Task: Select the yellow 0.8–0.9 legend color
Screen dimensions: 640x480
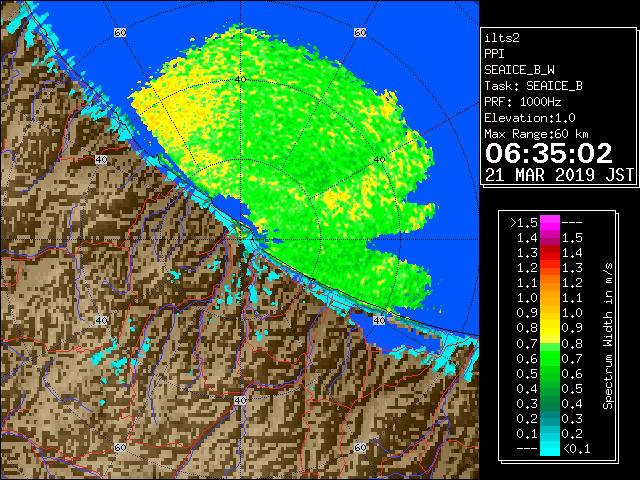Action: tap(550, 328)
